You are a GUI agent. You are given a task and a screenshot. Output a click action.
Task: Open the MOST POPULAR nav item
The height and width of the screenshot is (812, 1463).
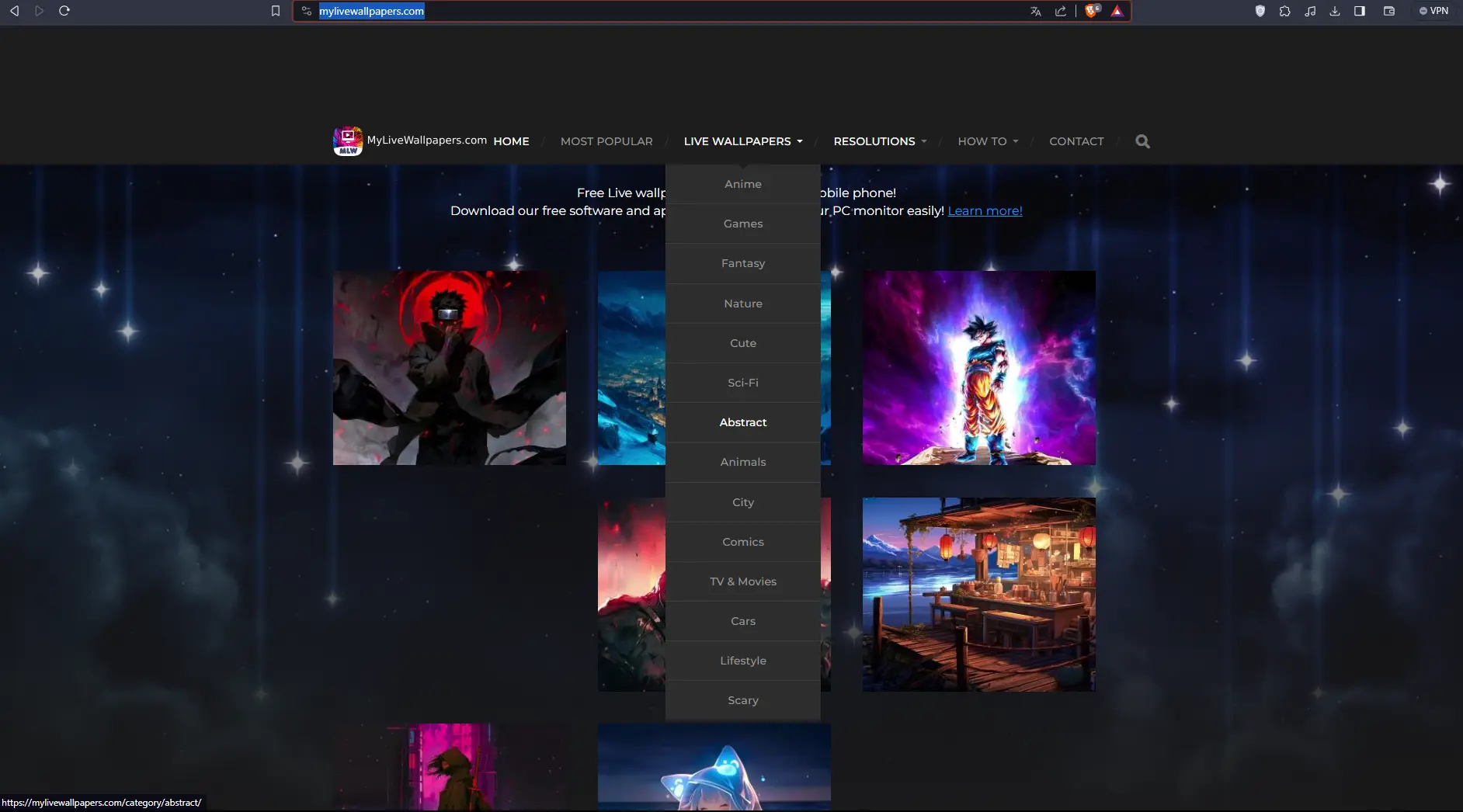(606, 141)
